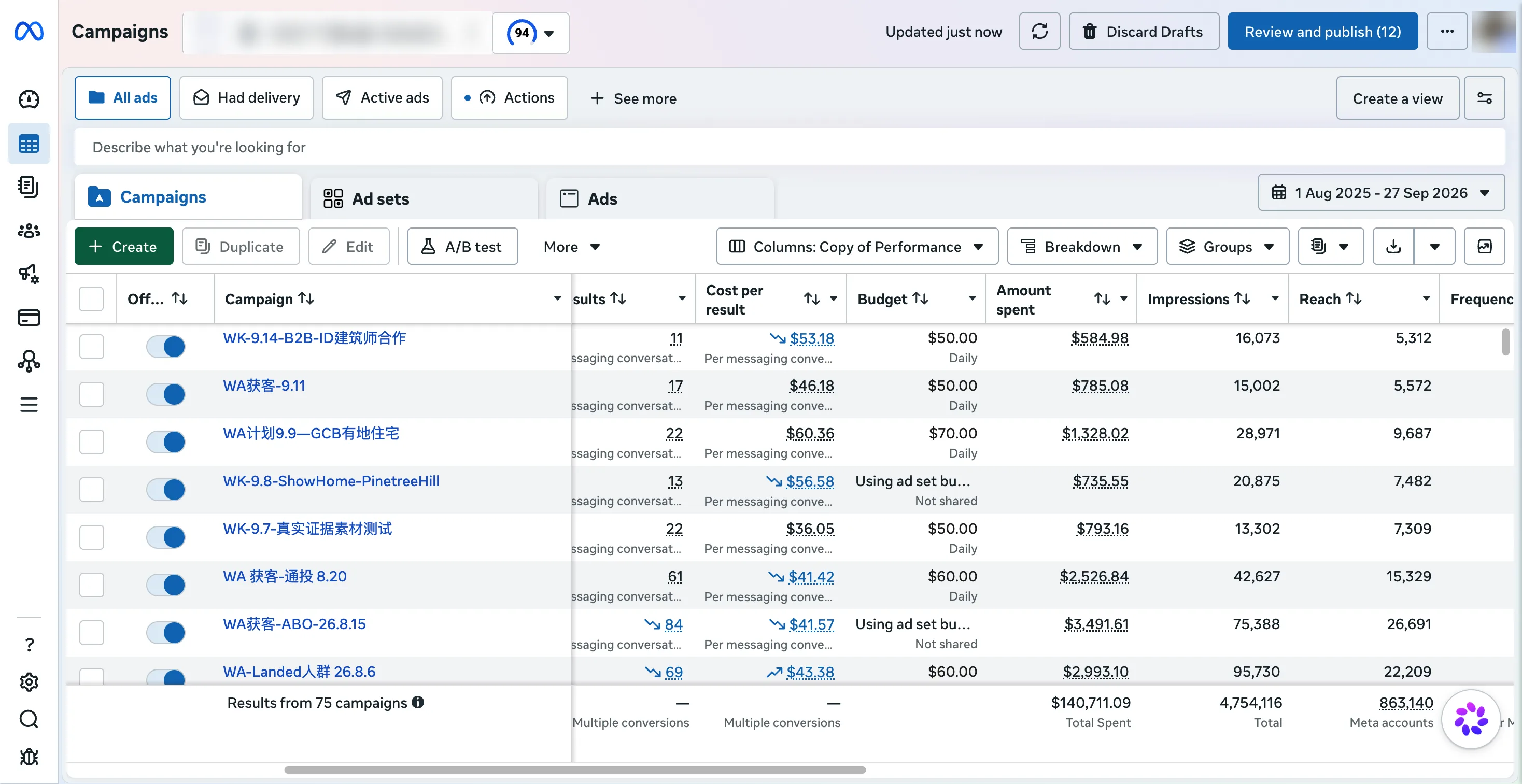The image size is (1522, 784).
Task: Open campaign link WA获客-ABO-26.8.15
Action: click(294, 624)
